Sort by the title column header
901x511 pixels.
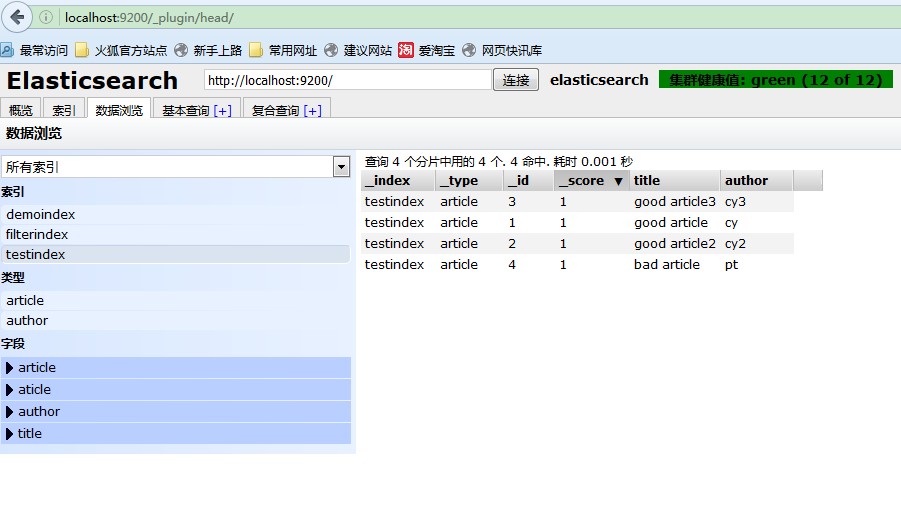pos(675,180)
